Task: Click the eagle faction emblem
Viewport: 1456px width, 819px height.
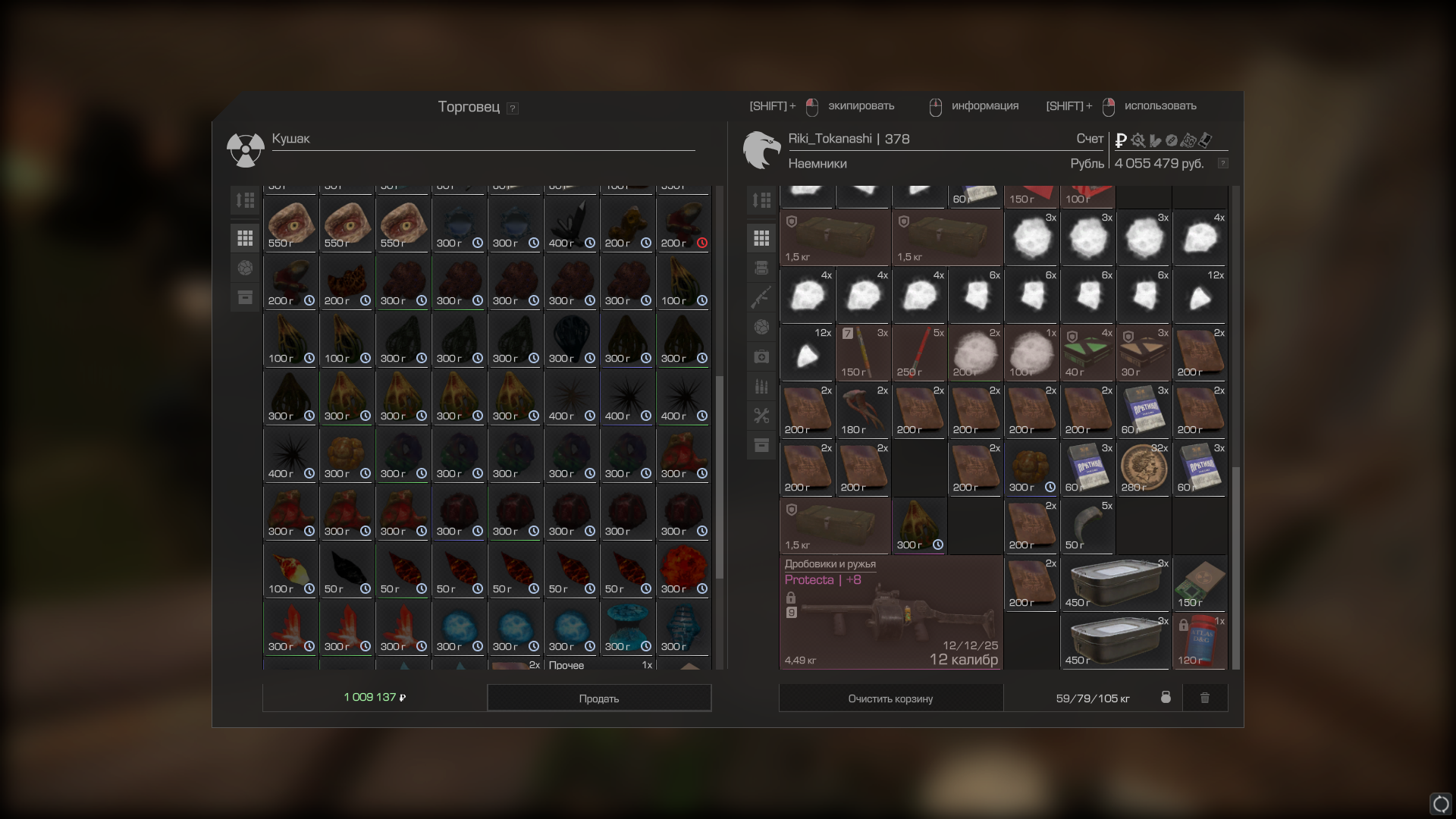Action: pyautogui.click(x=761, y=149)
